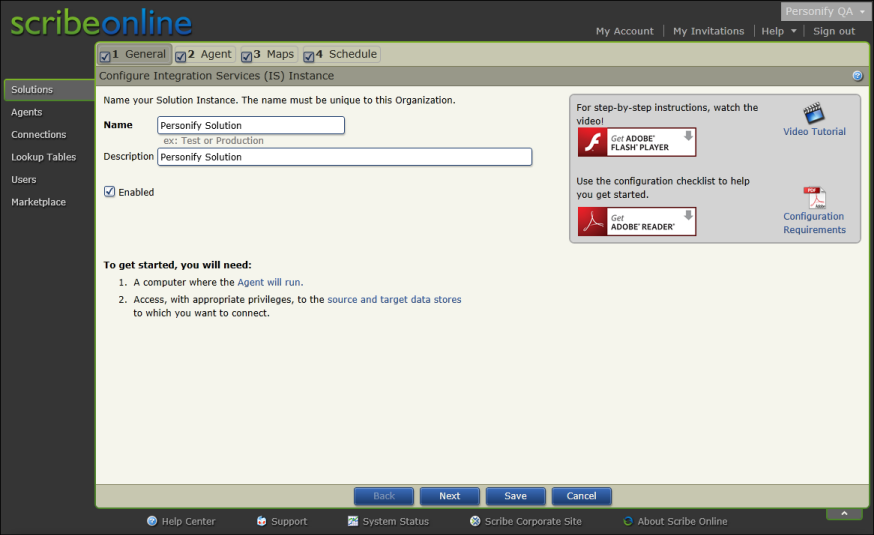Follow the Agent will run link
The width and height of the screenshot is (874, 535).
click(x=270, y=283)
